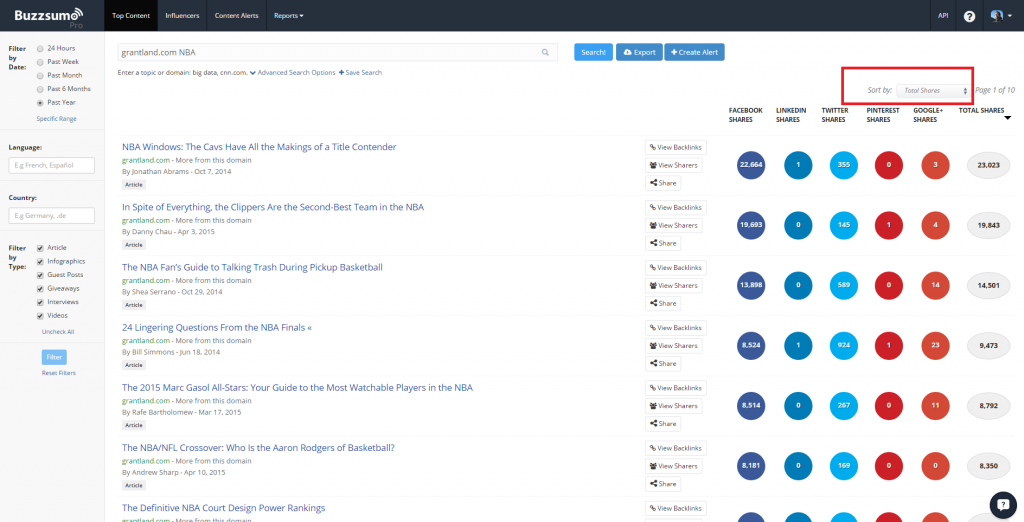
Task: Click Facebook shares bubble showing 22,664
Action: pyautogui.click(x=751, y=165)
